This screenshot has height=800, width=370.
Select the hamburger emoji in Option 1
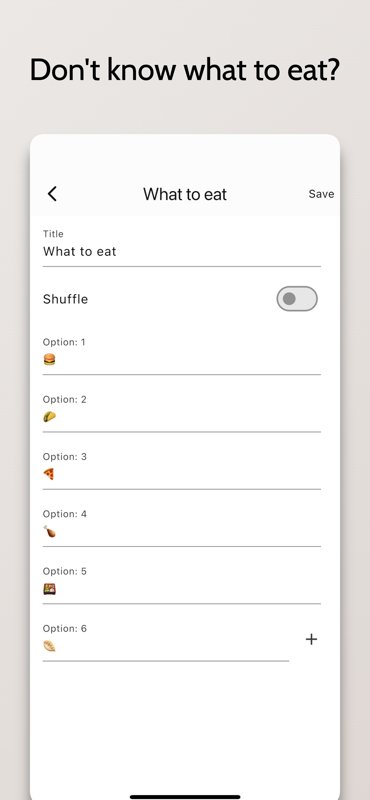coord(49,360)
